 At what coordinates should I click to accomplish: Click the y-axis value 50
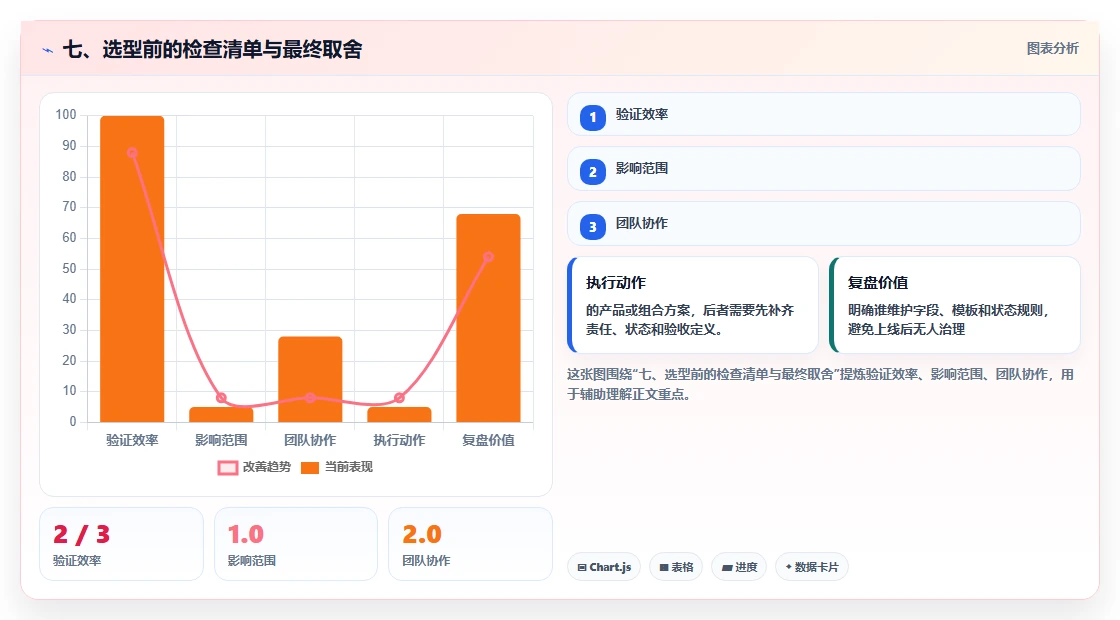click(69, 269)
